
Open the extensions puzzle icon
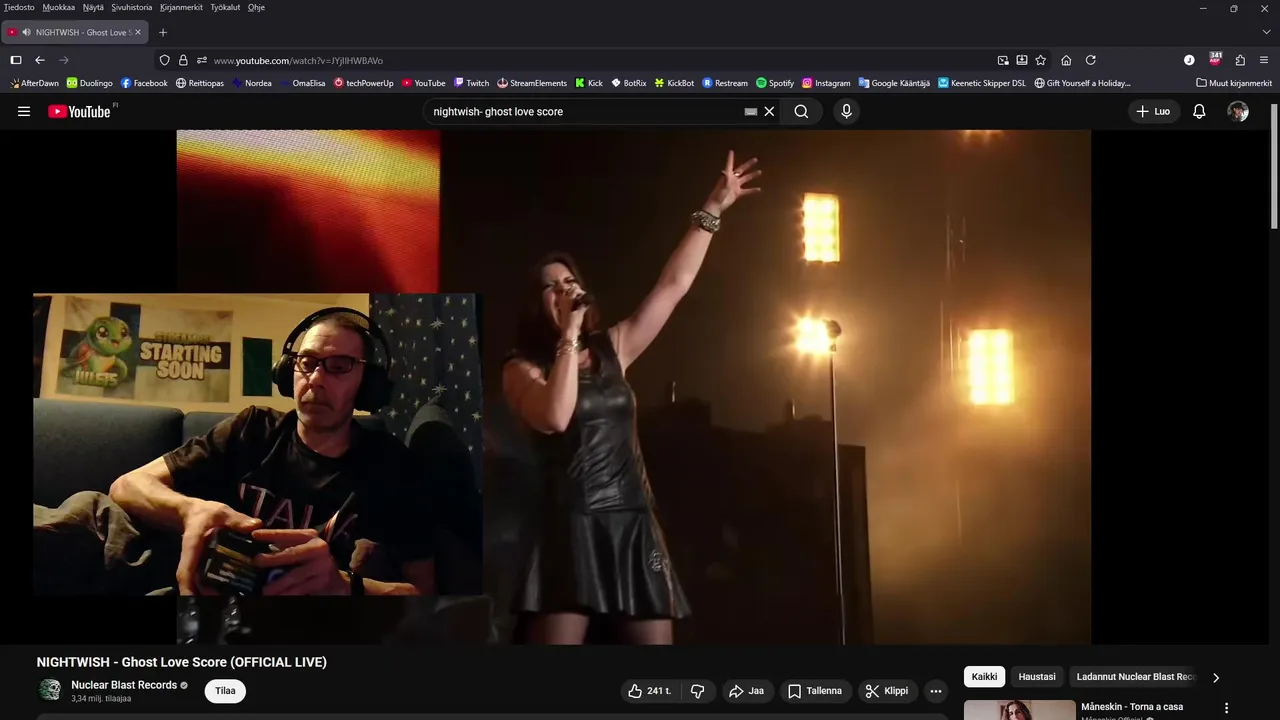click(1240, 60)
